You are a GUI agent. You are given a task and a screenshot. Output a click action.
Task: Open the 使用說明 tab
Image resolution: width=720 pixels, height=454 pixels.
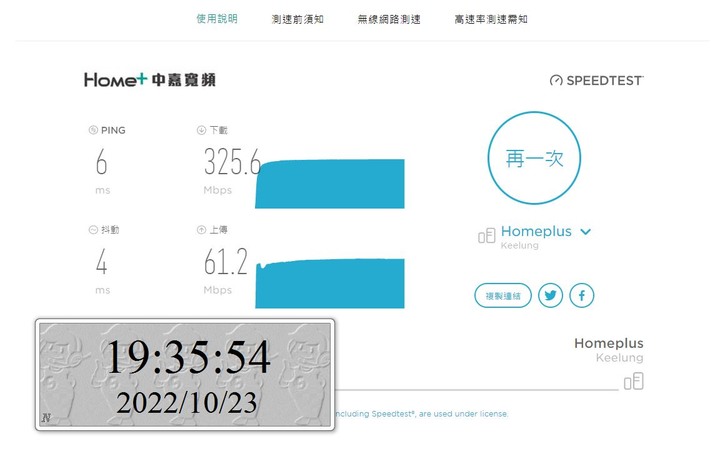[217, 19]
